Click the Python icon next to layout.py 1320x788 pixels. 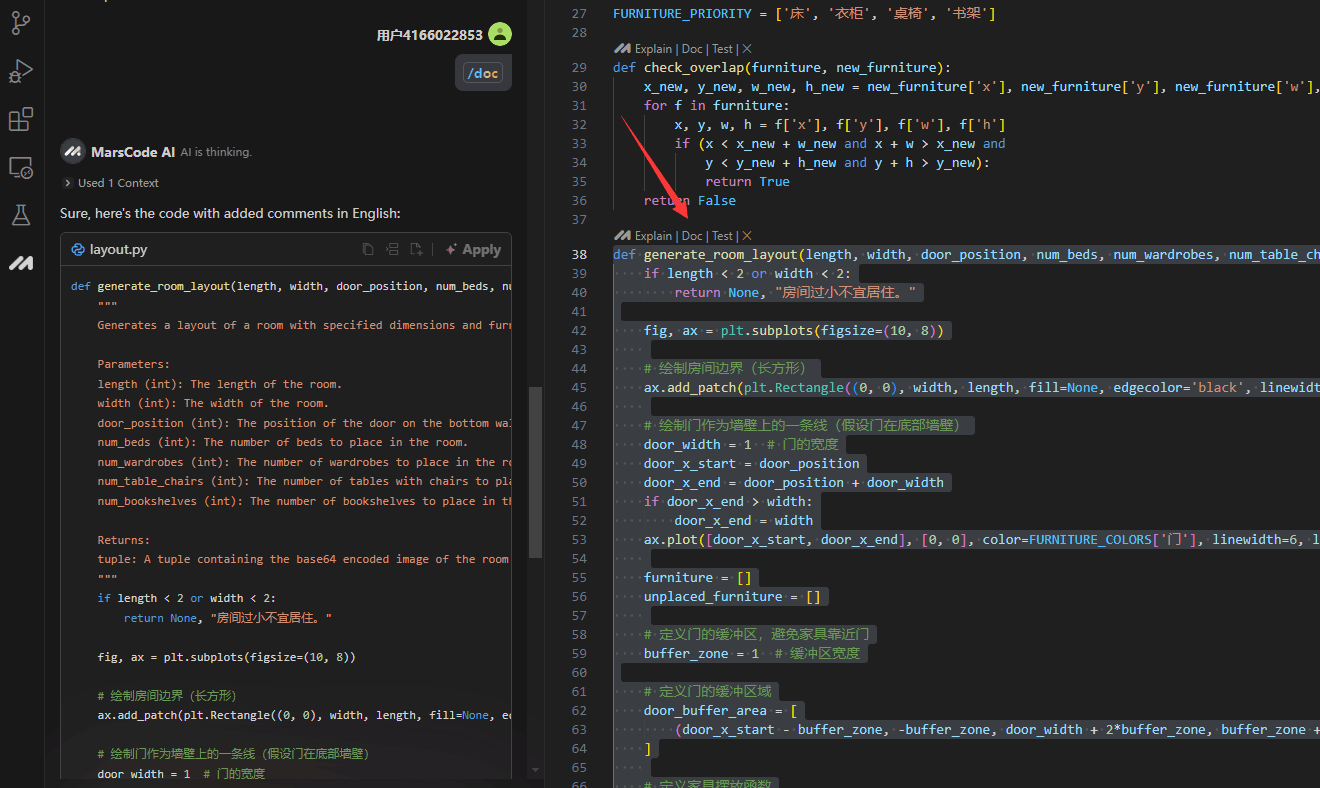(77, 249)
